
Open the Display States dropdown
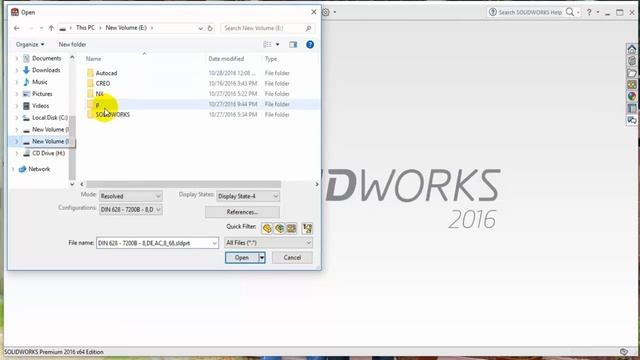(248, 196)
